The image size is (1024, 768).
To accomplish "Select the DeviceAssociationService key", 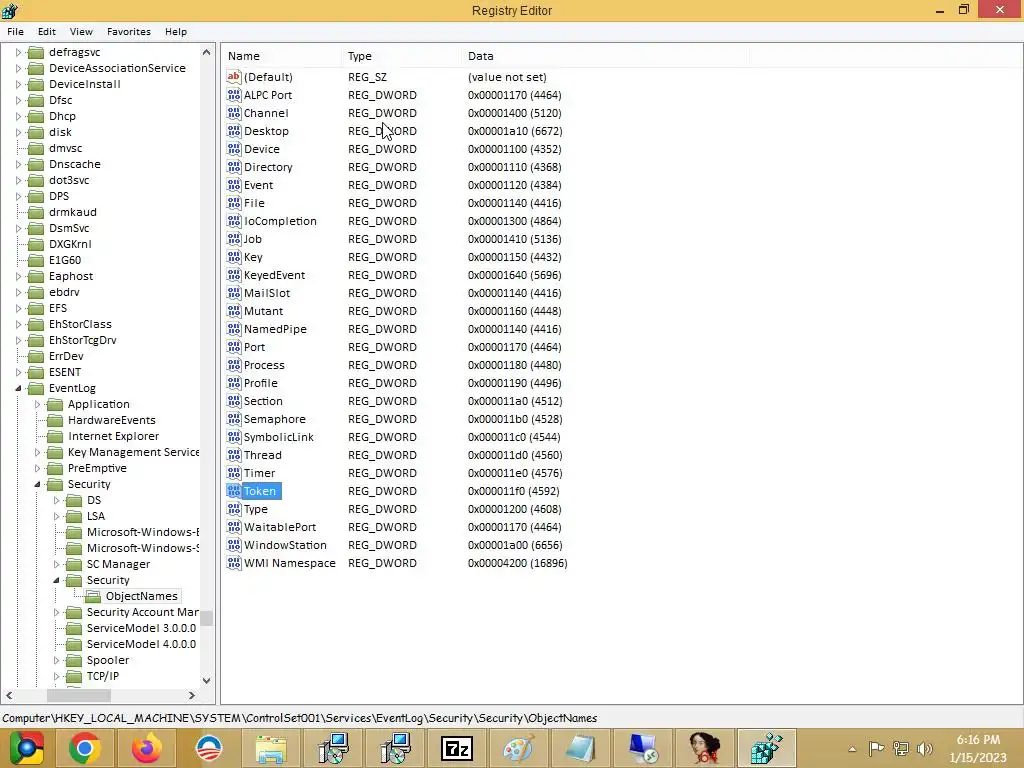I will click(x=117, y=68).
